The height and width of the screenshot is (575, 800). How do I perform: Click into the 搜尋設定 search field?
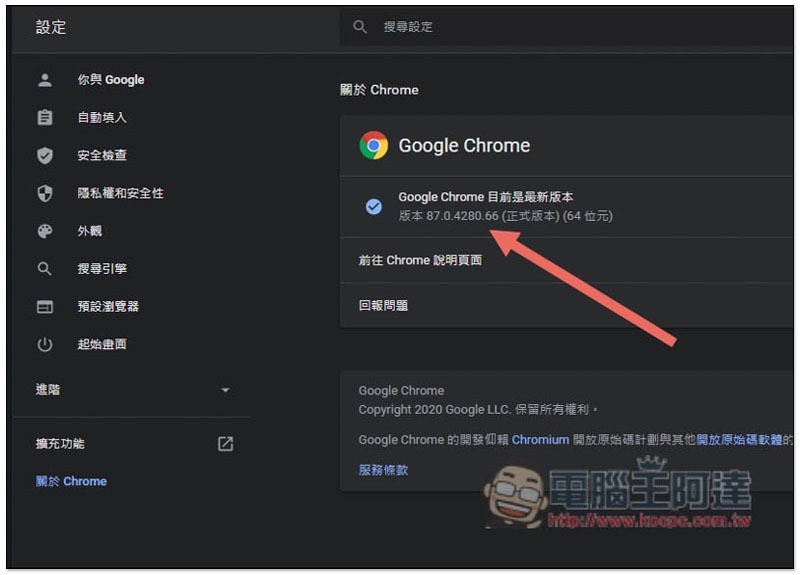tap(560, 27)
